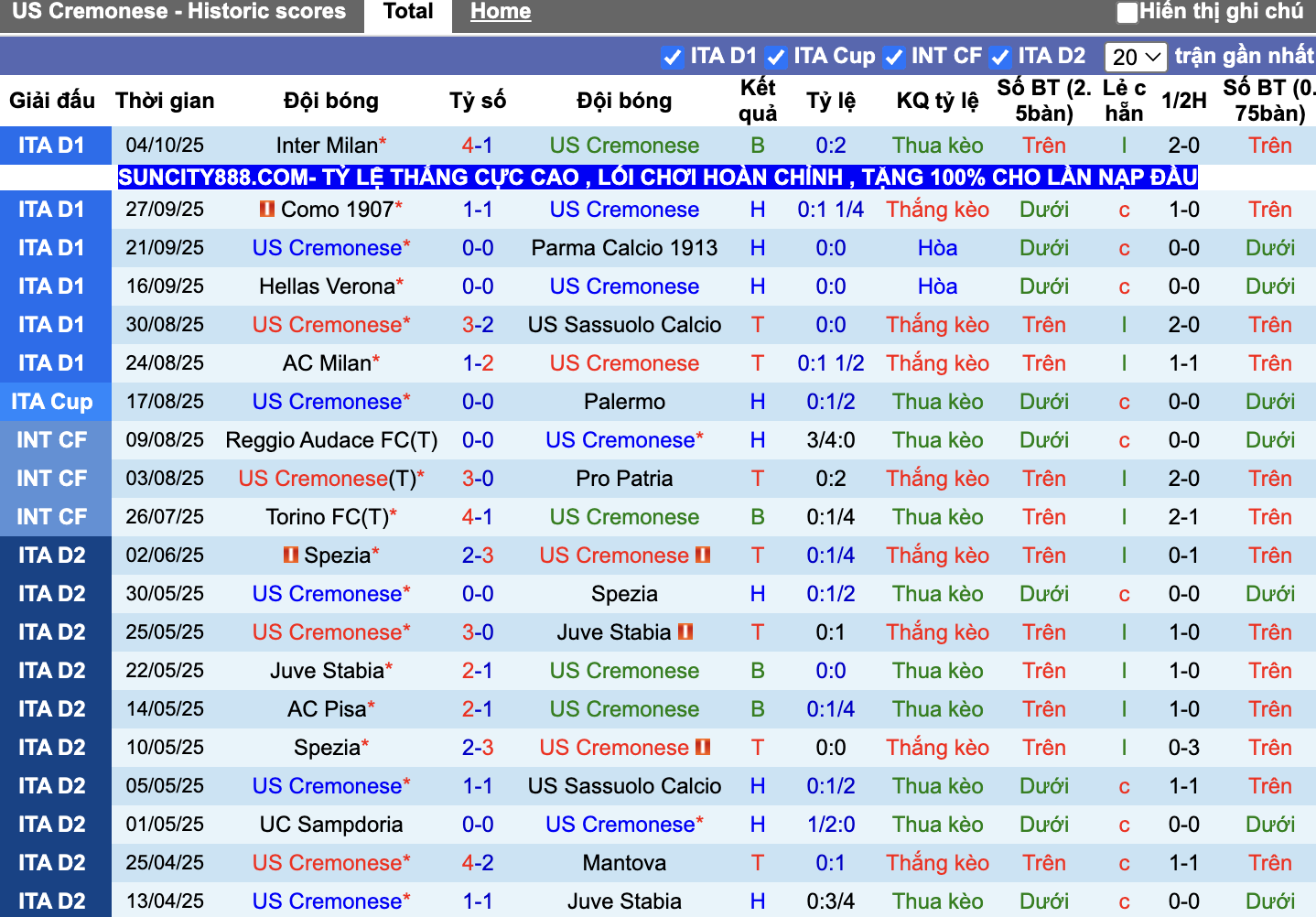1316x917 pixels.
Task: Click the date 27/09/25 in Como row
Action: (165, 210)
